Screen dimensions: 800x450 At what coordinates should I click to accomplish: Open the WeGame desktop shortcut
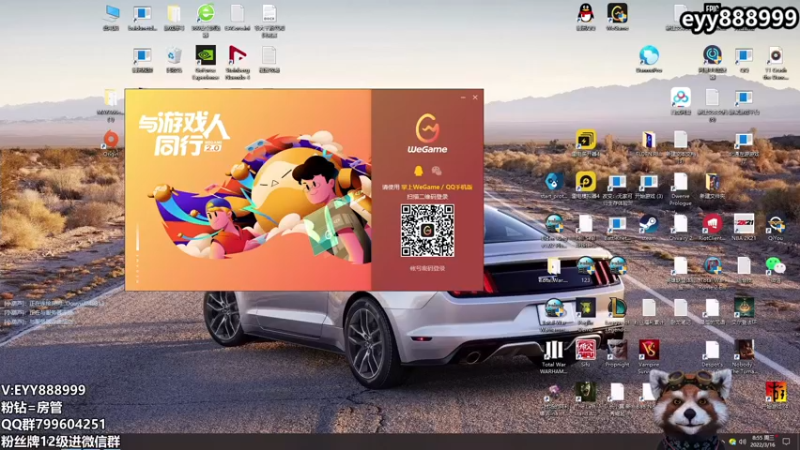(617, 16)
